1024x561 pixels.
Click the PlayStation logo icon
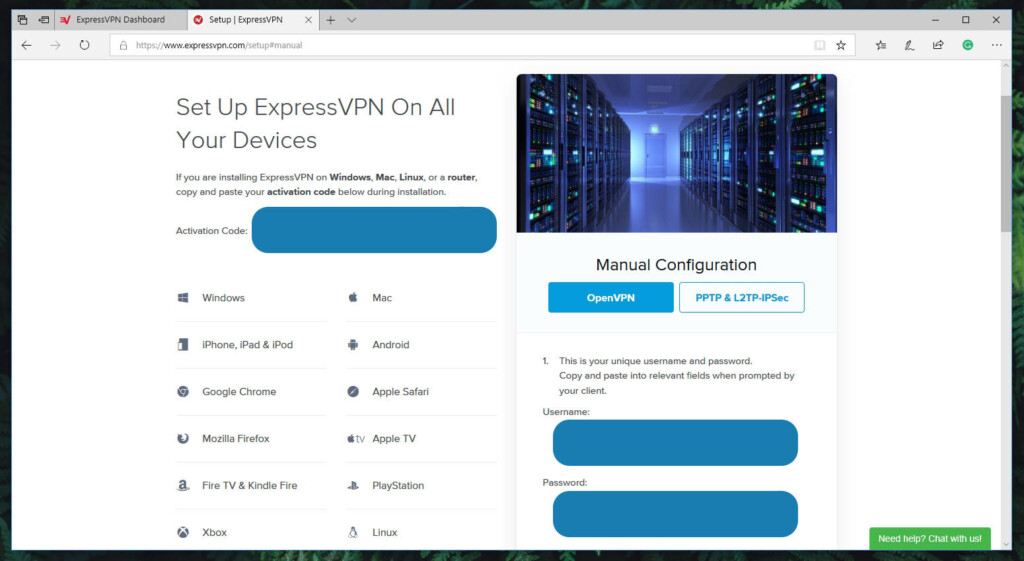coord(353,485)
